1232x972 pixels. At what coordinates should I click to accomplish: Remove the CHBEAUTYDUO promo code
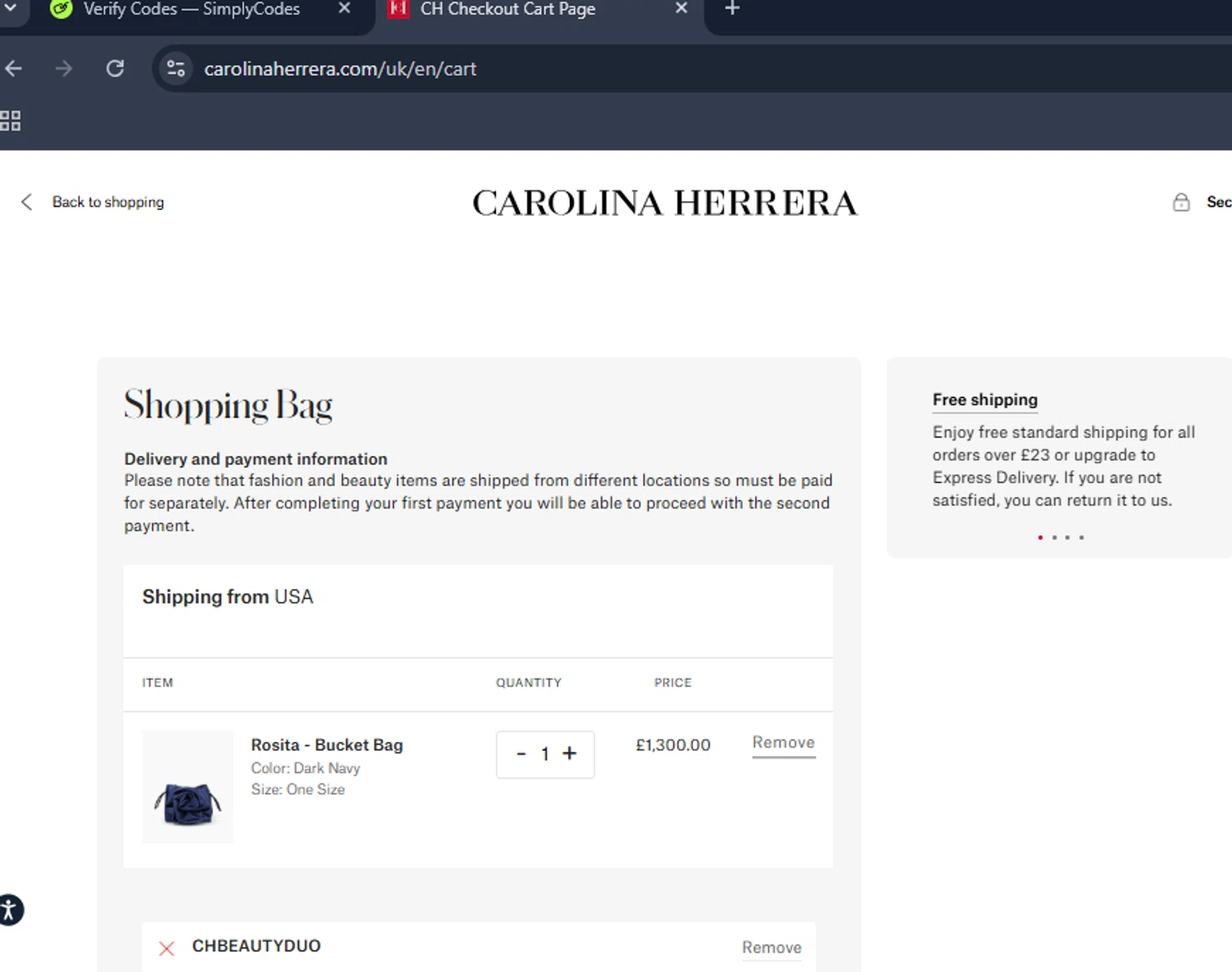[771, 947]
